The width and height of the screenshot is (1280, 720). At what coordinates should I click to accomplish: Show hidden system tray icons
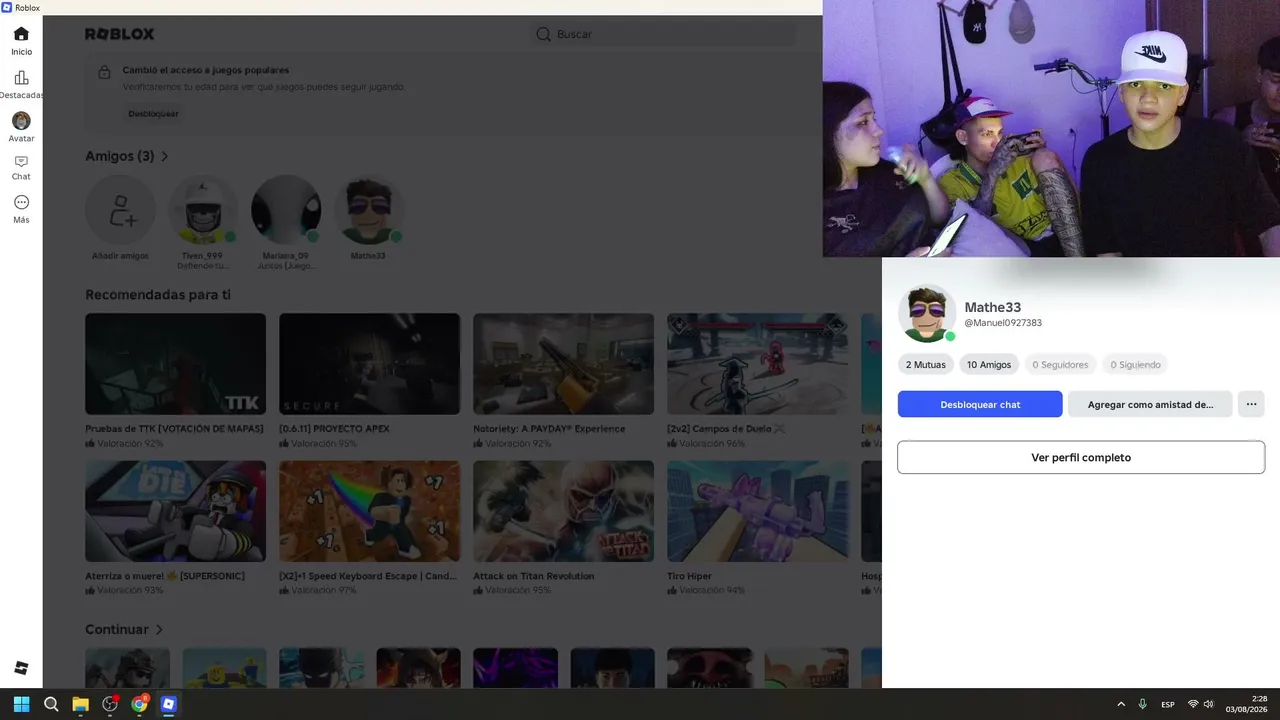1121,704
